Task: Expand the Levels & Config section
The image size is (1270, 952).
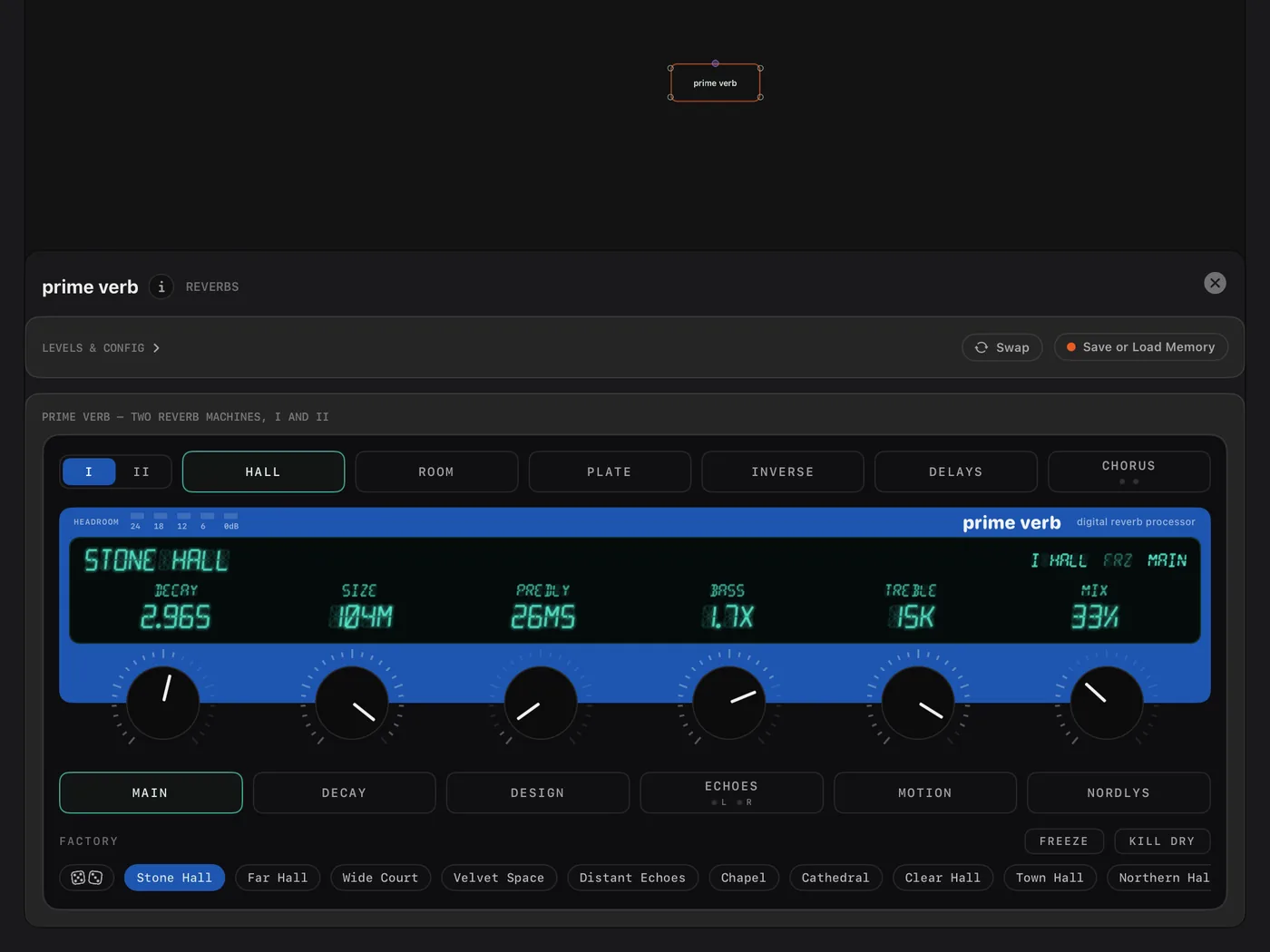Action: (101, 348)
